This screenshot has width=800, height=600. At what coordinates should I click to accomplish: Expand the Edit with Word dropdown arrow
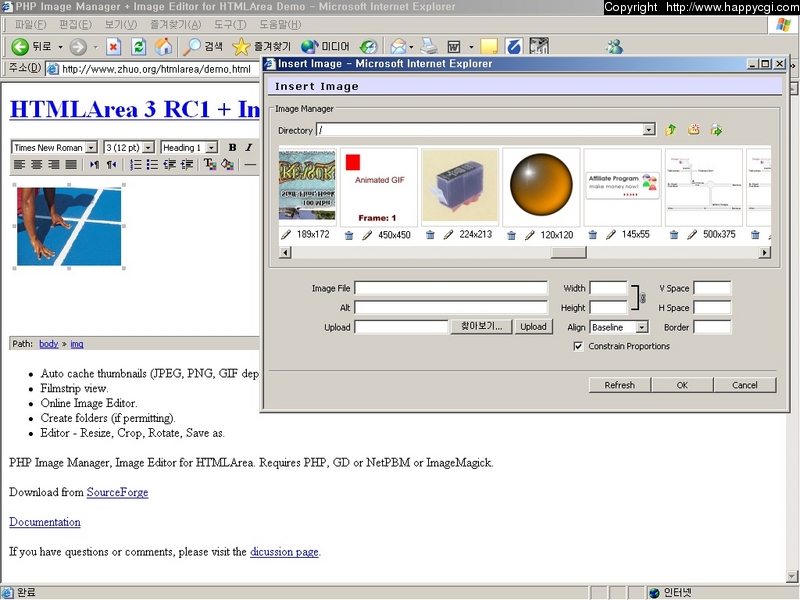coord(471,47)
